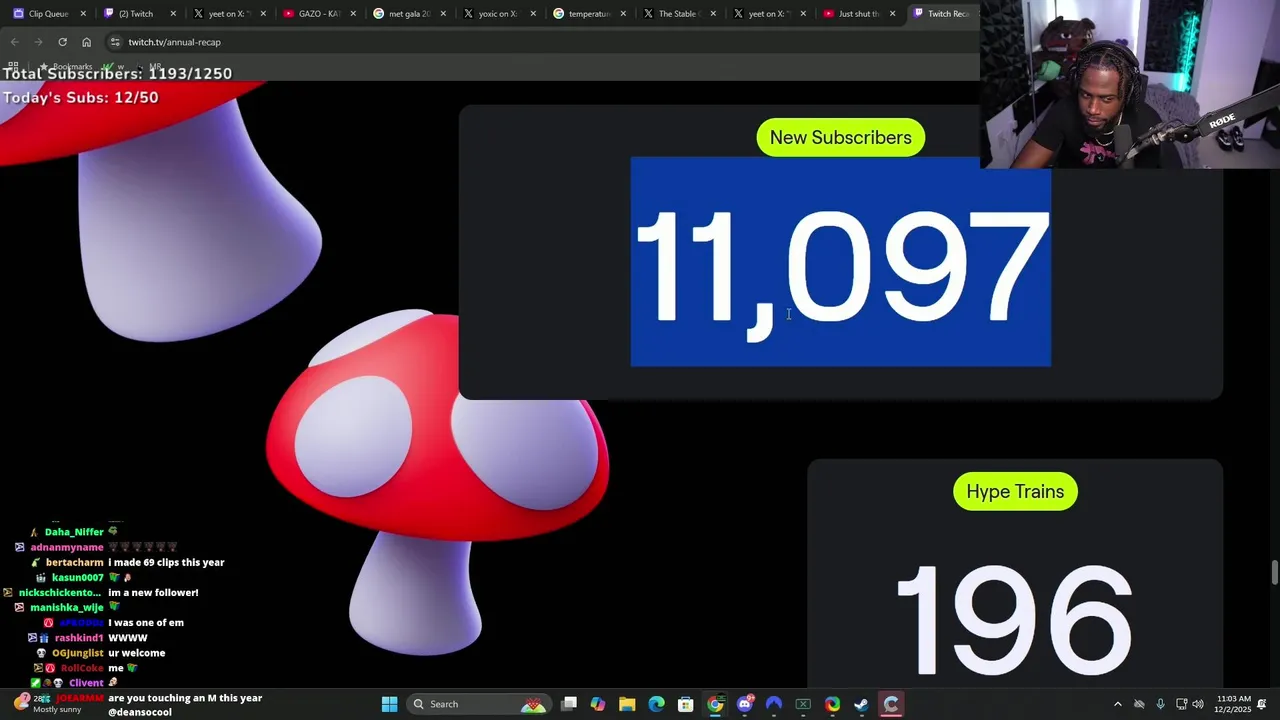
Task: Open Task View on the taskbar
Action: [x=569, y=704]
